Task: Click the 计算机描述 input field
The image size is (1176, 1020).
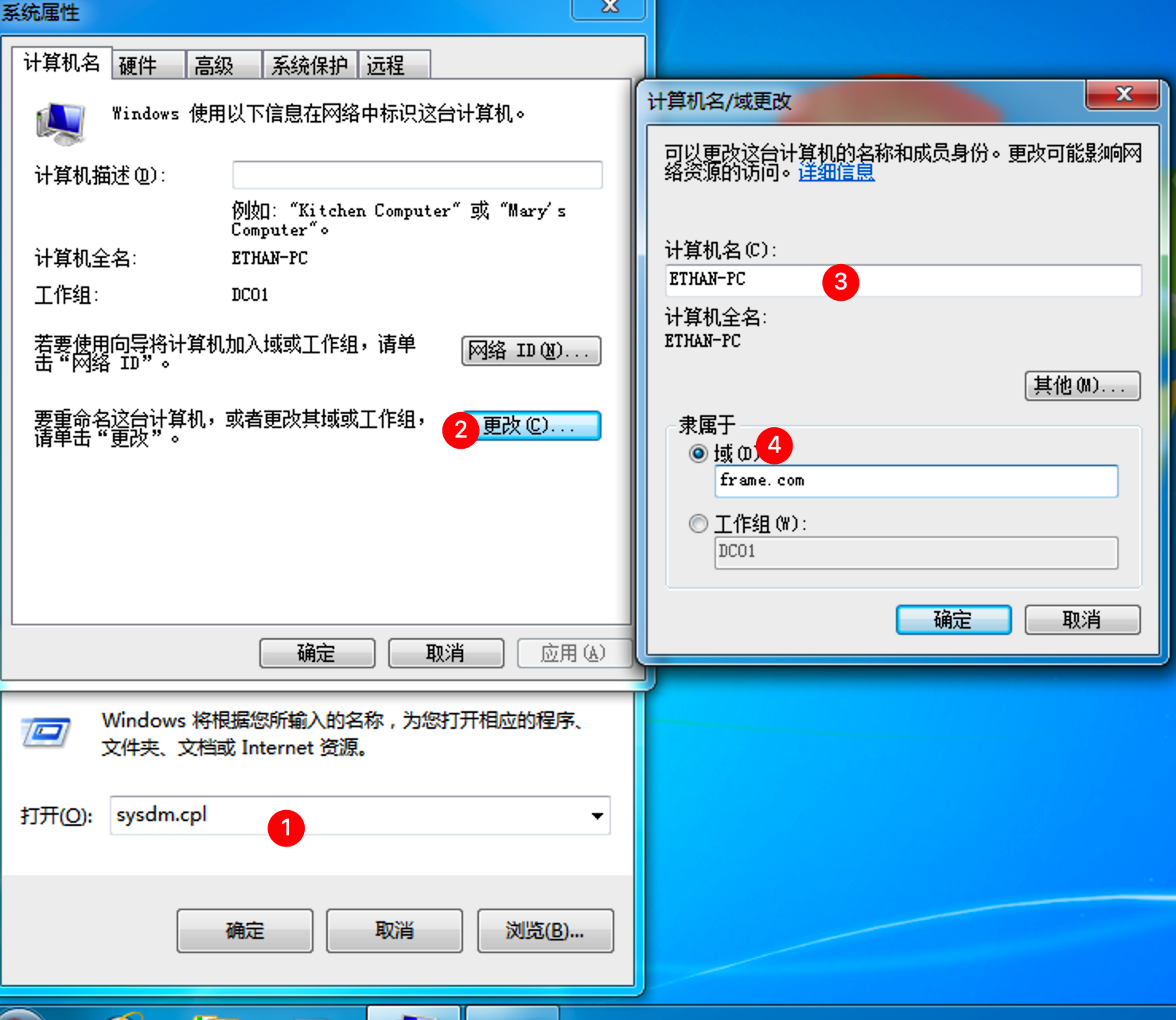Action: pyautogui.click(x=417, y=174)
